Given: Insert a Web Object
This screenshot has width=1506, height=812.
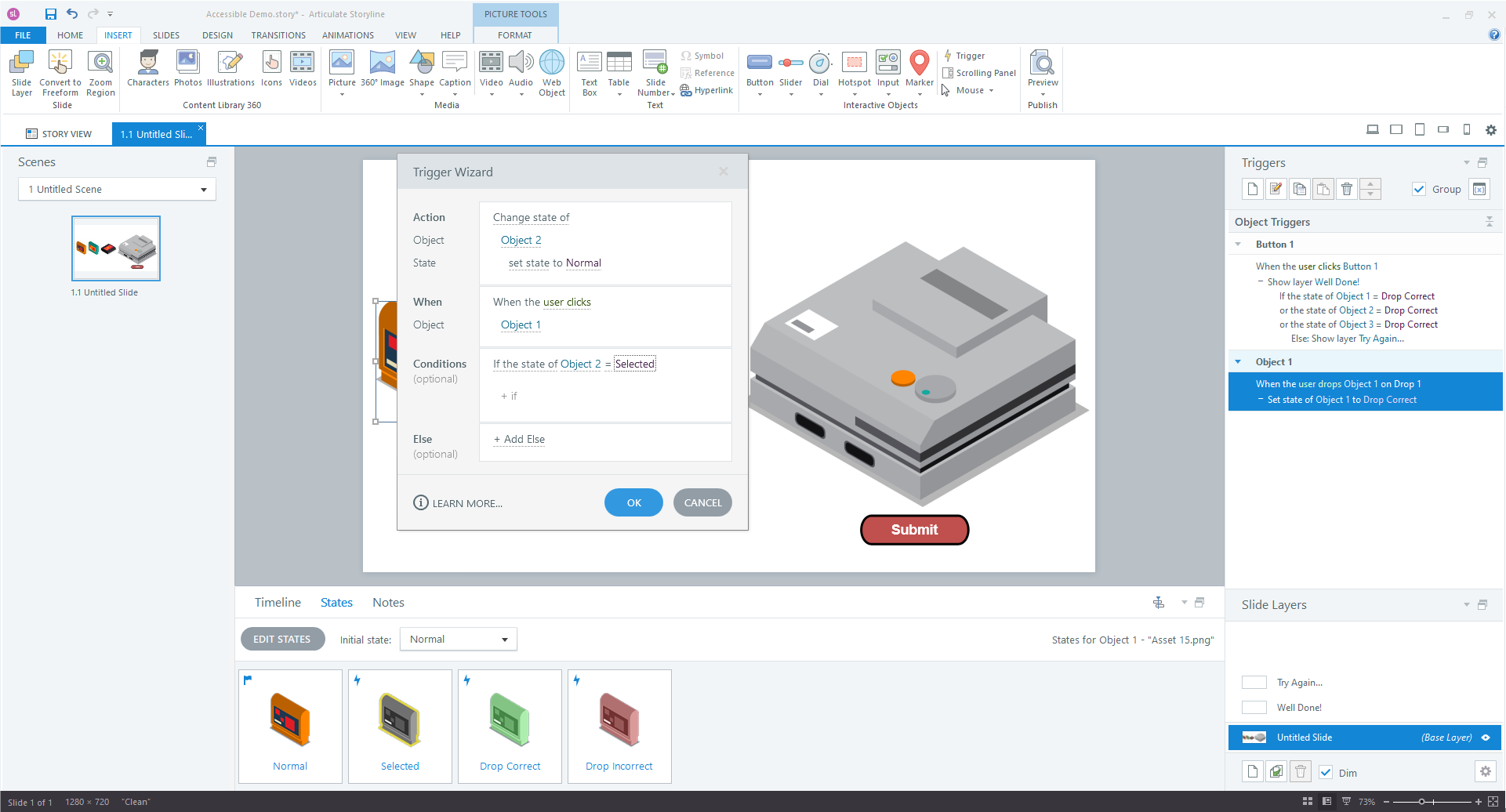Looking at the screenshot, I should pos(552,73).
